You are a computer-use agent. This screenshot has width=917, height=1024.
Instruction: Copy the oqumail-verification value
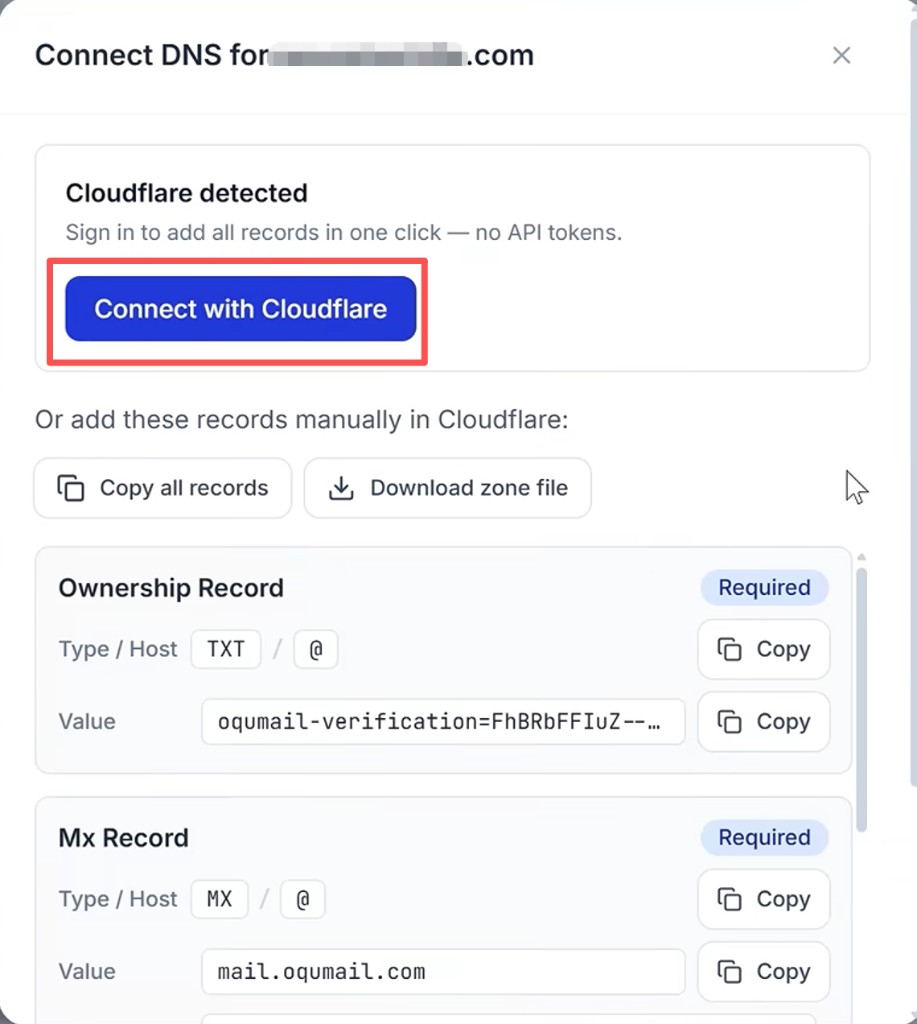click(x=764, y=722)
